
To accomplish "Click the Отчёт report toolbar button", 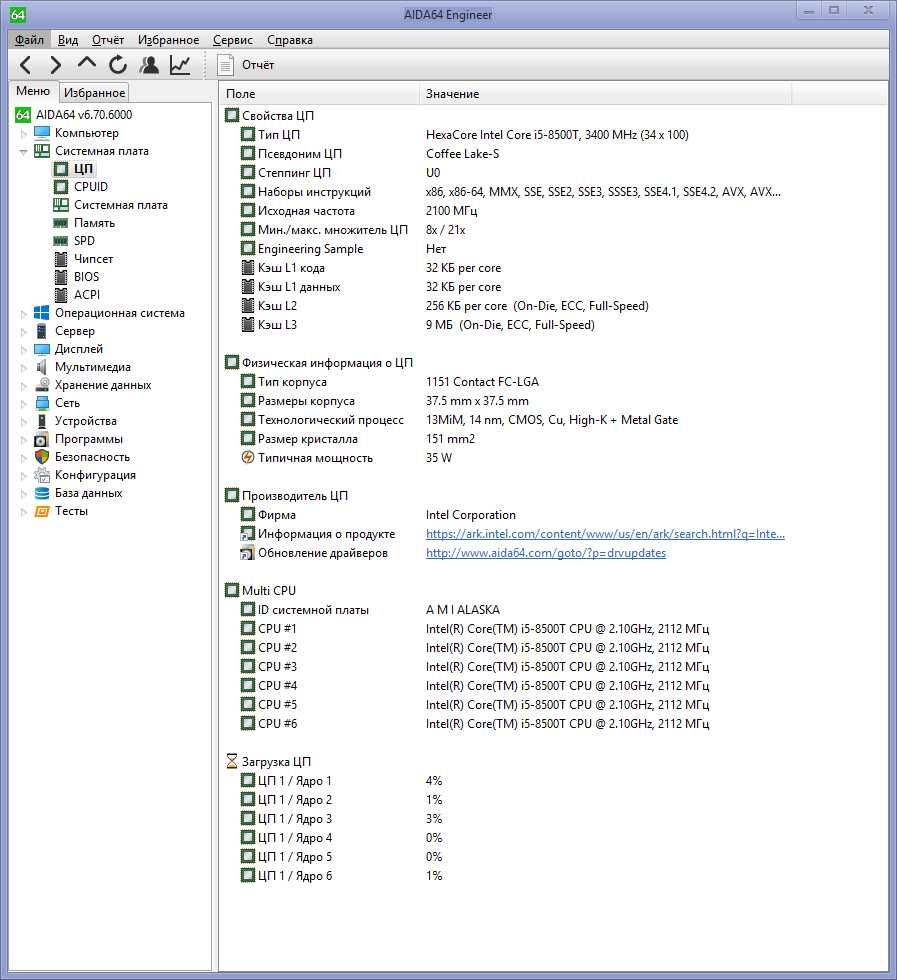I will pyautogui.click(x=246, y=65).
